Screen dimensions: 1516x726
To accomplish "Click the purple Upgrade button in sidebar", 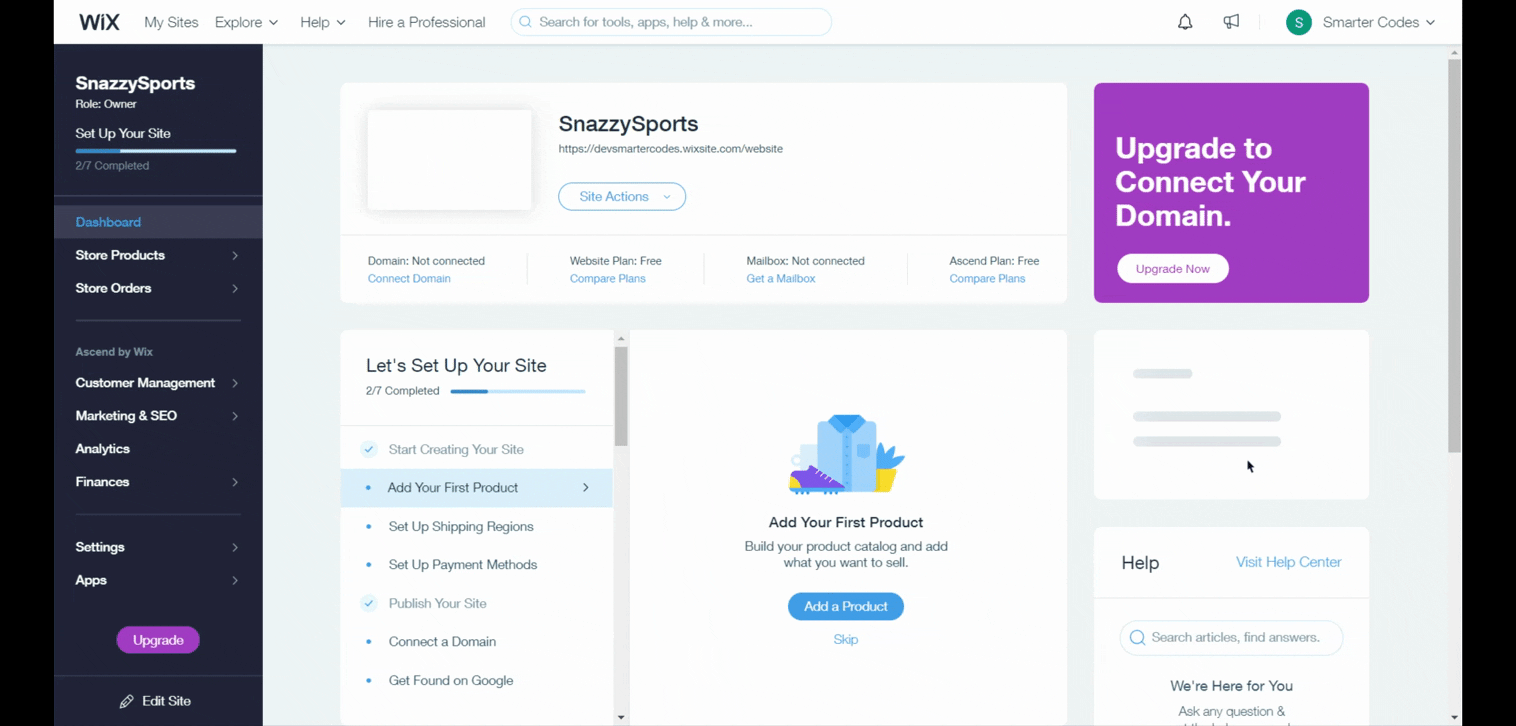I will [x=158, y=640].
